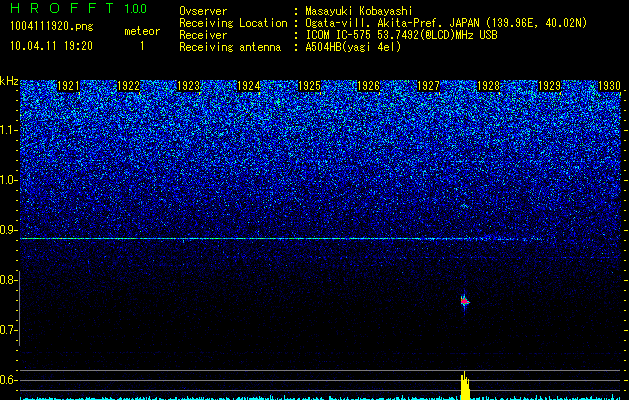Click time marker 1925

click(x=309, y=86)
